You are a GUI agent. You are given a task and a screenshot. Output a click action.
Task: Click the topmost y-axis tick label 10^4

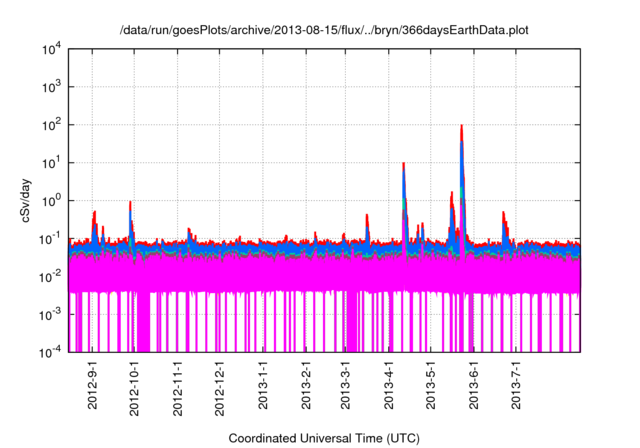point(50,49)
